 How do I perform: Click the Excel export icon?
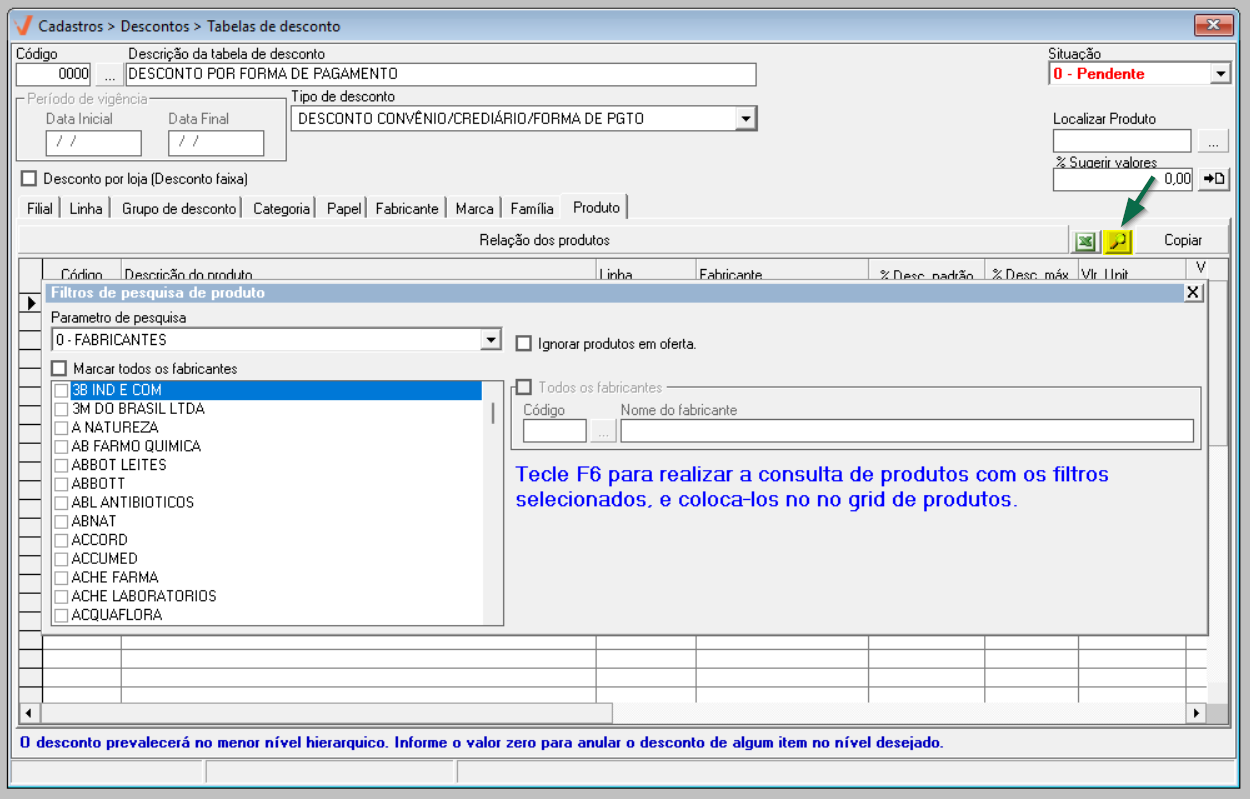click(1084, 241)
